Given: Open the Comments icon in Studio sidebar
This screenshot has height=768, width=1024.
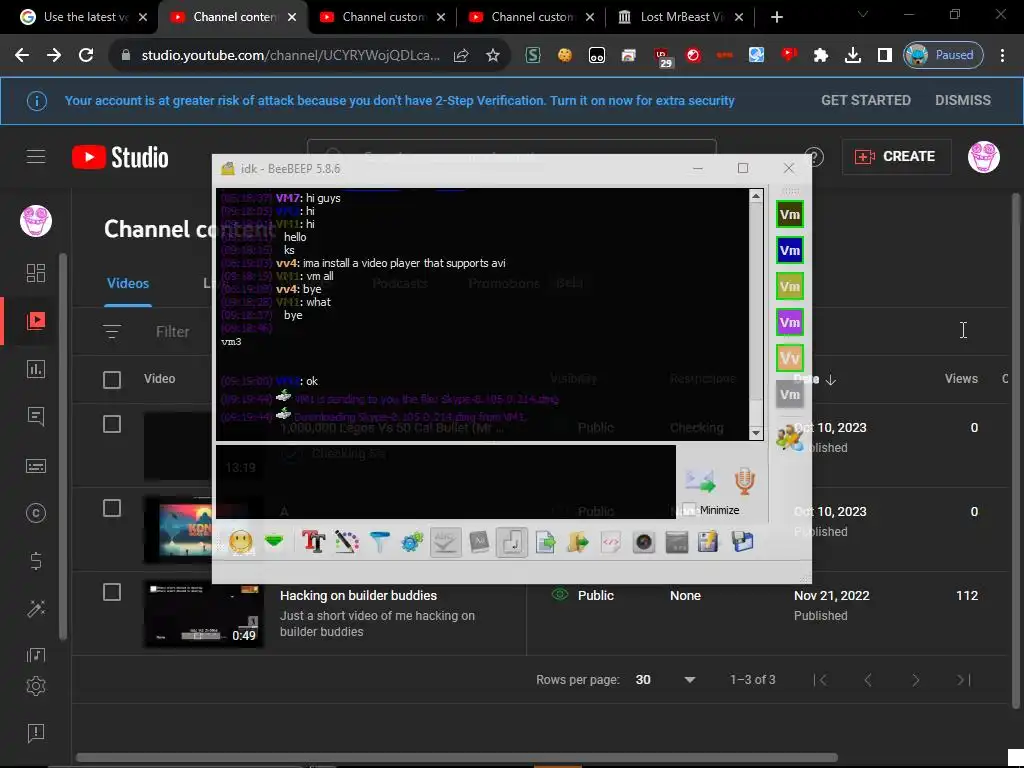Looking at the screenshot, I should point(36,417).
